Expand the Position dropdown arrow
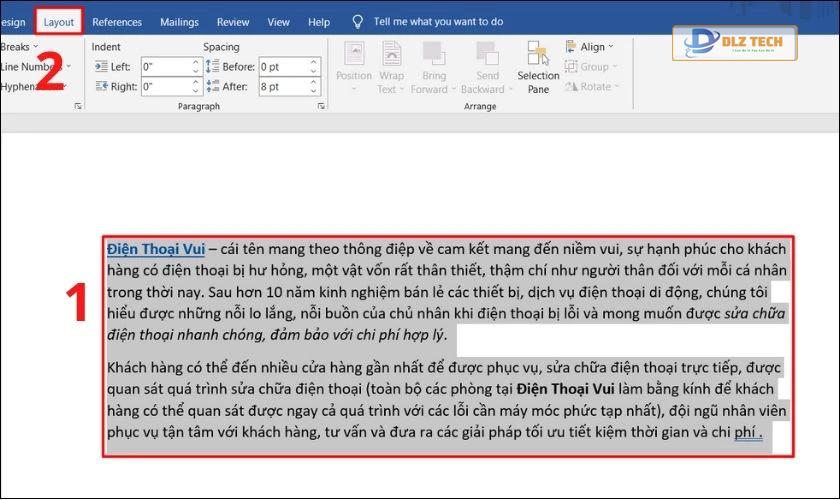Screen dimensions: 840x500 point(354,89)
